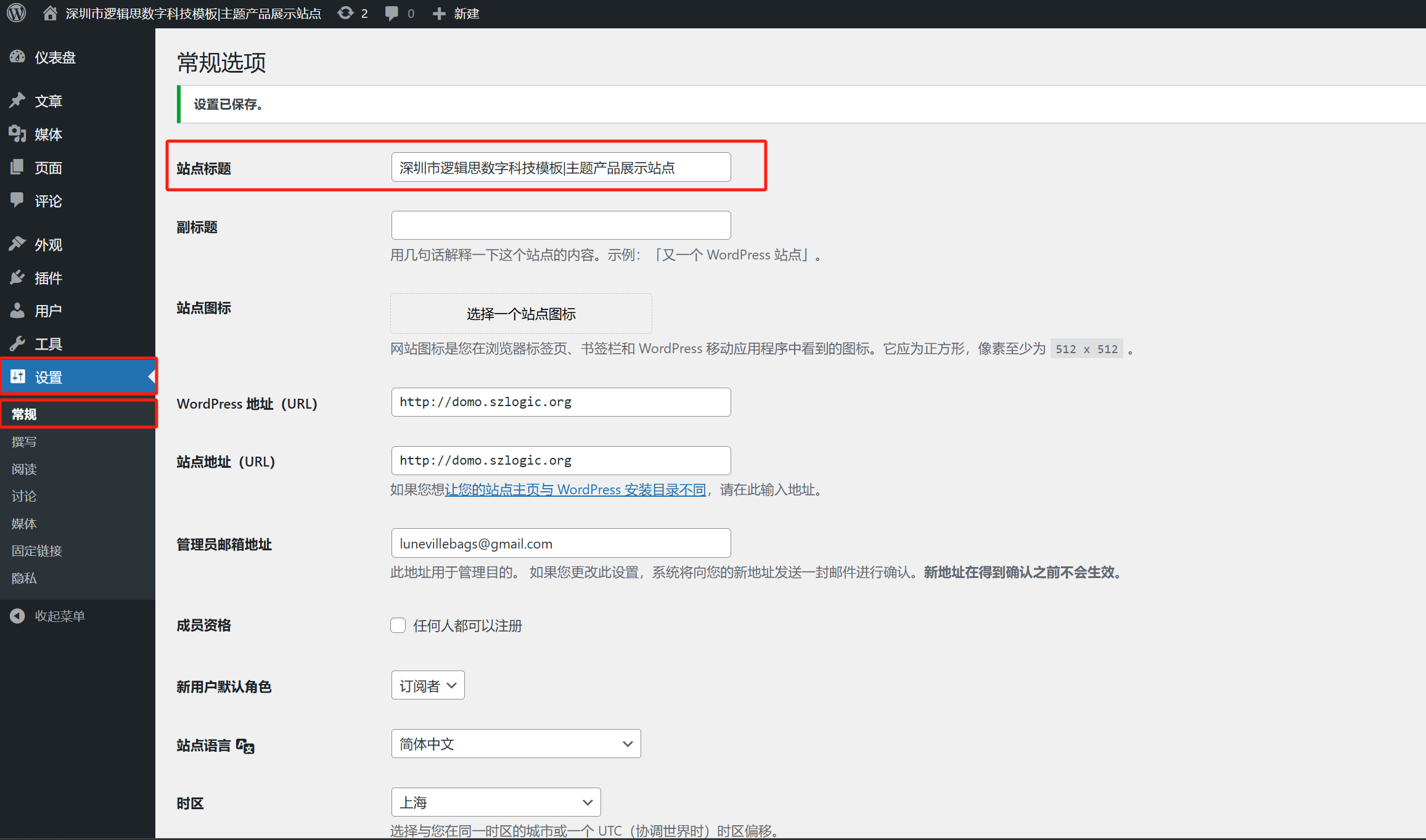Select the 撰写 settings submenu
This screenshot has height=840, width=1426.
[x=24, y=442]
